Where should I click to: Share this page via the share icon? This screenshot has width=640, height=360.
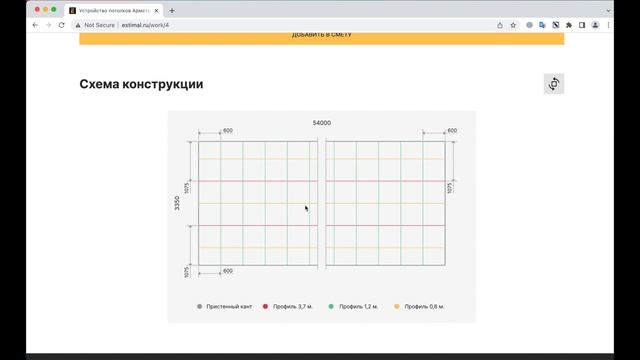(x=500, y=25)
